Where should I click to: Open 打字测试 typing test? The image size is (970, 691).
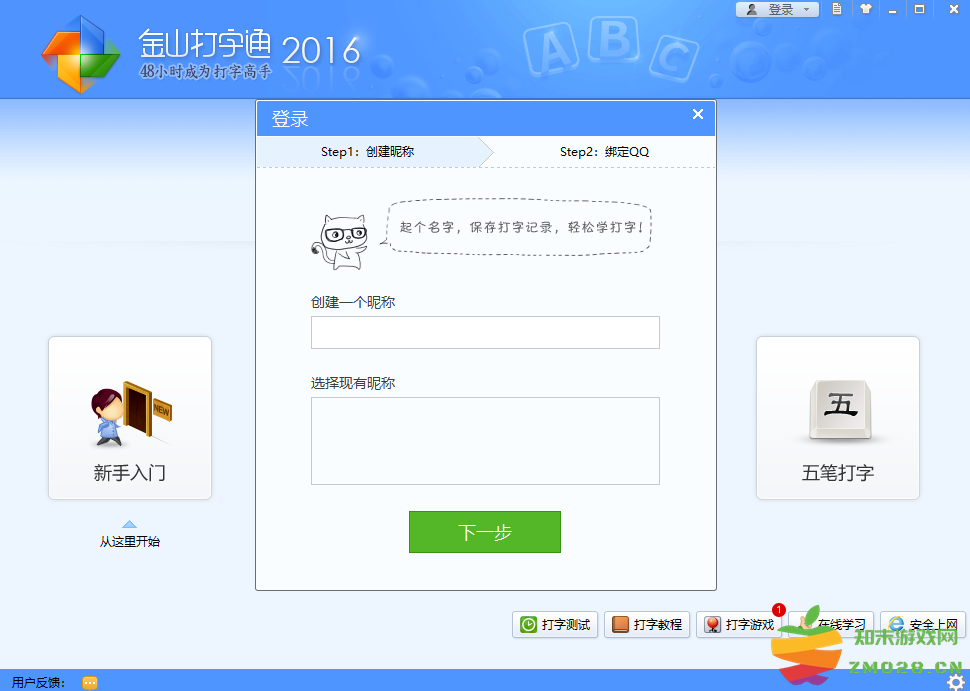point(555,625)
